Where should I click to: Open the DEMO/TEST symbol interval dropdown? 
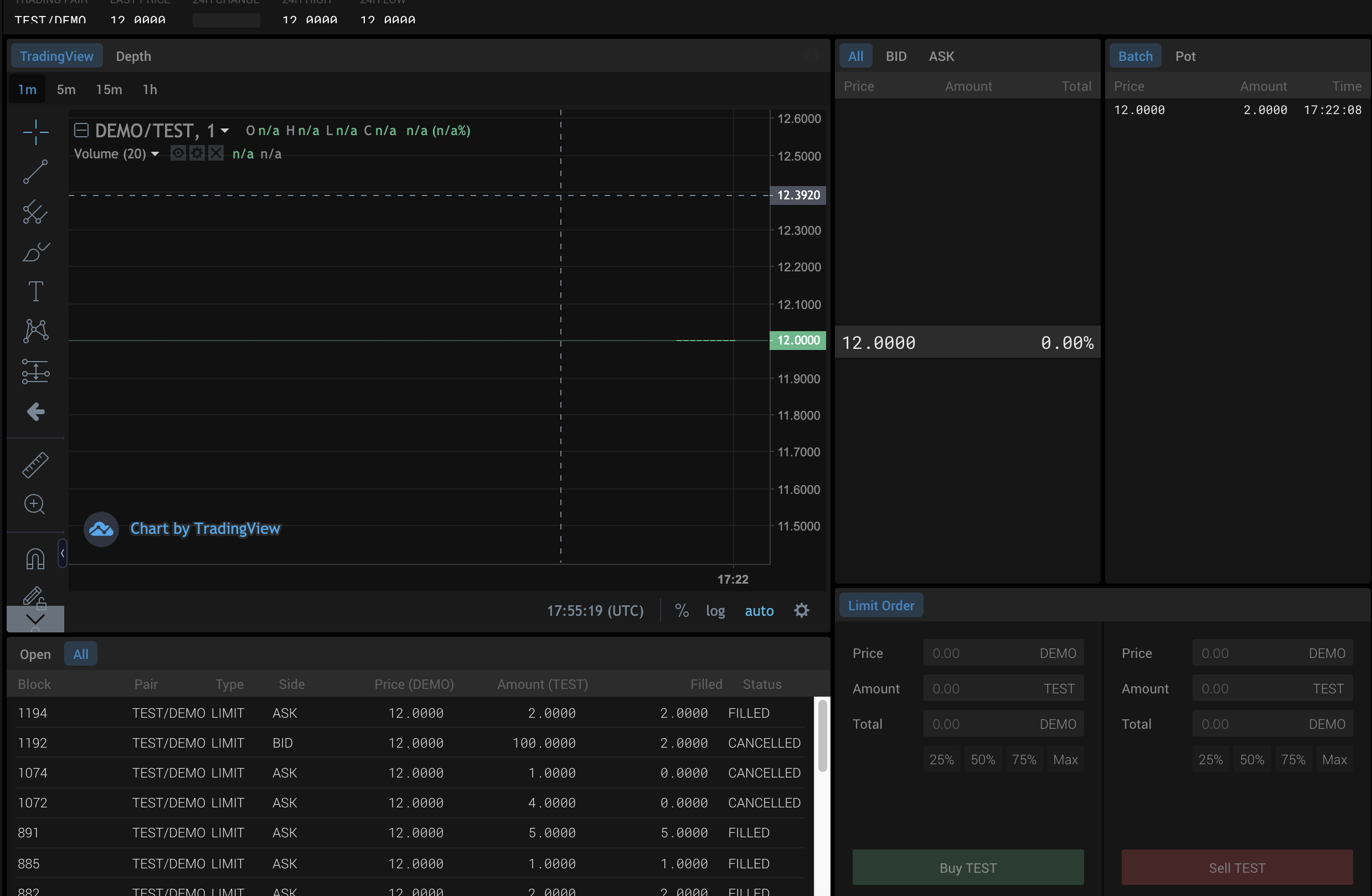(x=225, y=131)
